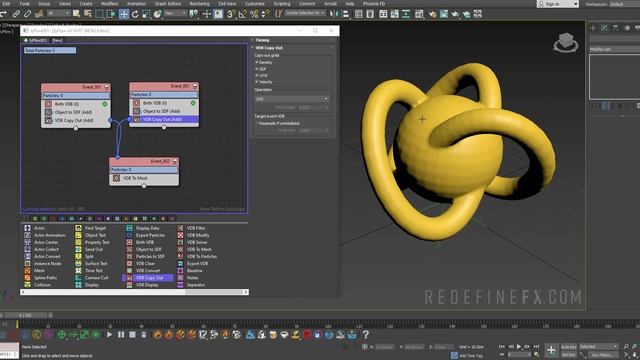Enable Resample if unrelated checkbox
This screenshot has height=360, width=640.
(x=257, y=123)
